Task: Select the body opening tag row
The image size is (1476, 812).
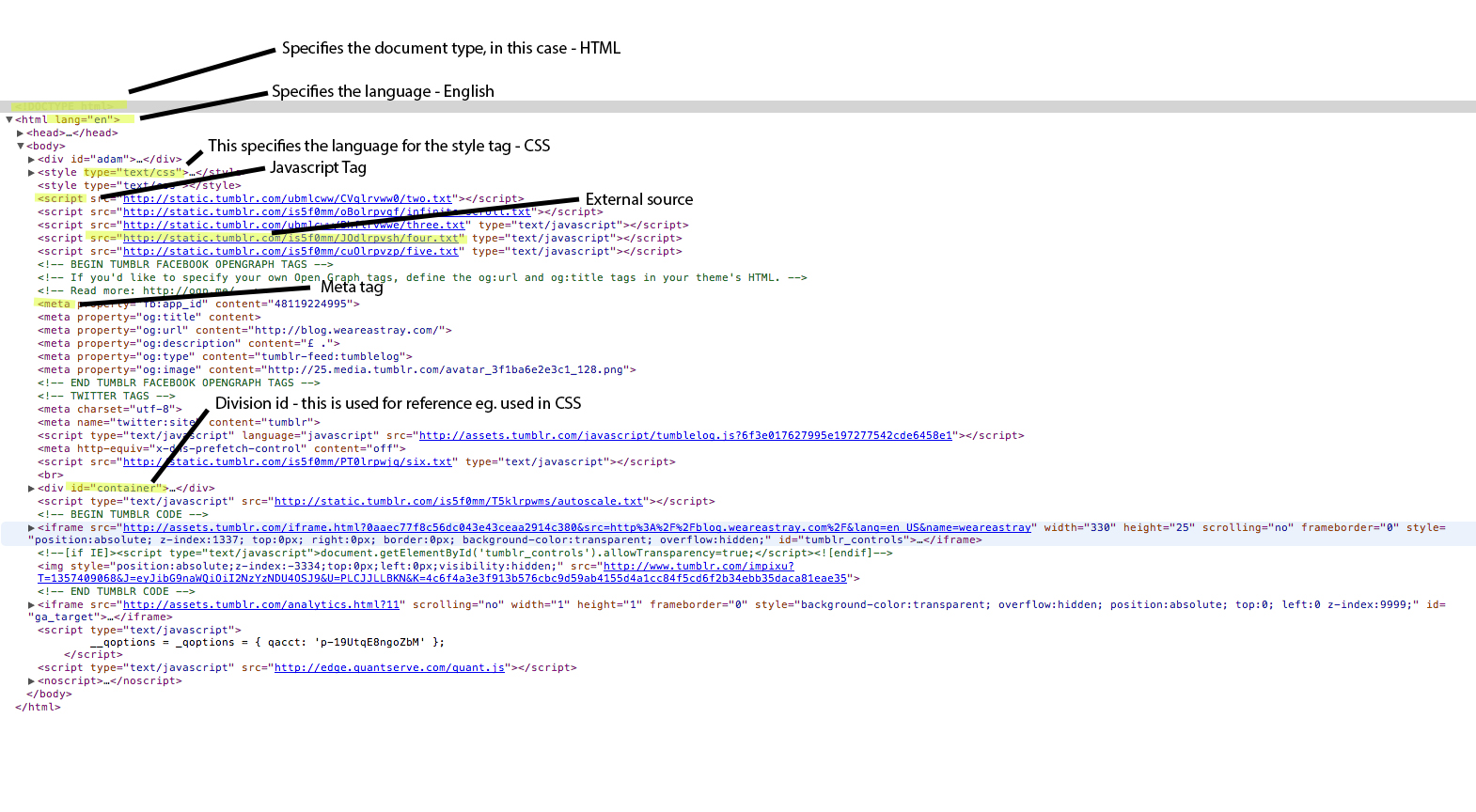Action: click(x=46, y=146)
